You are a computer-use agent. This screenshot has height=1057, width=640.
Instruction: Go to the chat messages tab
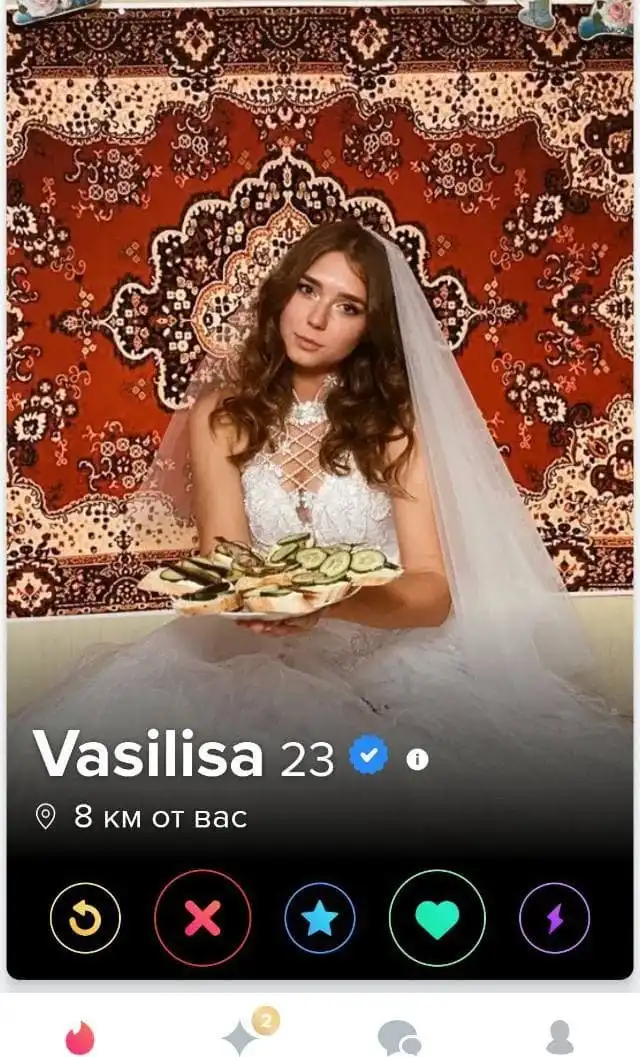(x=399, y=1038)
